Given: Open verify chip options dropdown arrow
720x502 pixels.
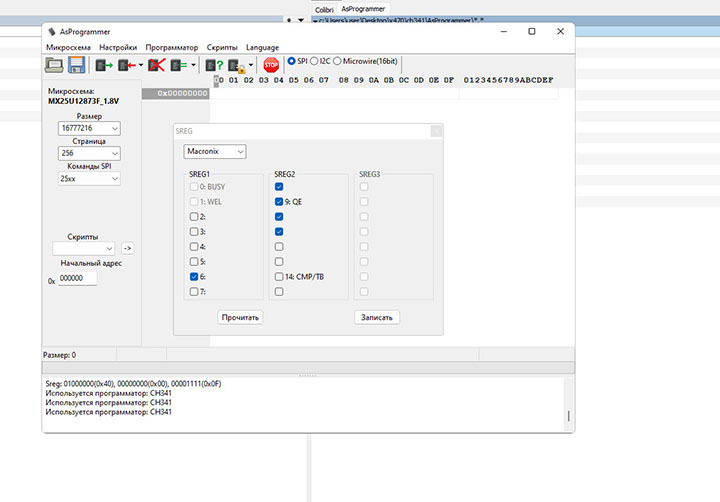Looking at the screenshot, I should tap(193, 65).
